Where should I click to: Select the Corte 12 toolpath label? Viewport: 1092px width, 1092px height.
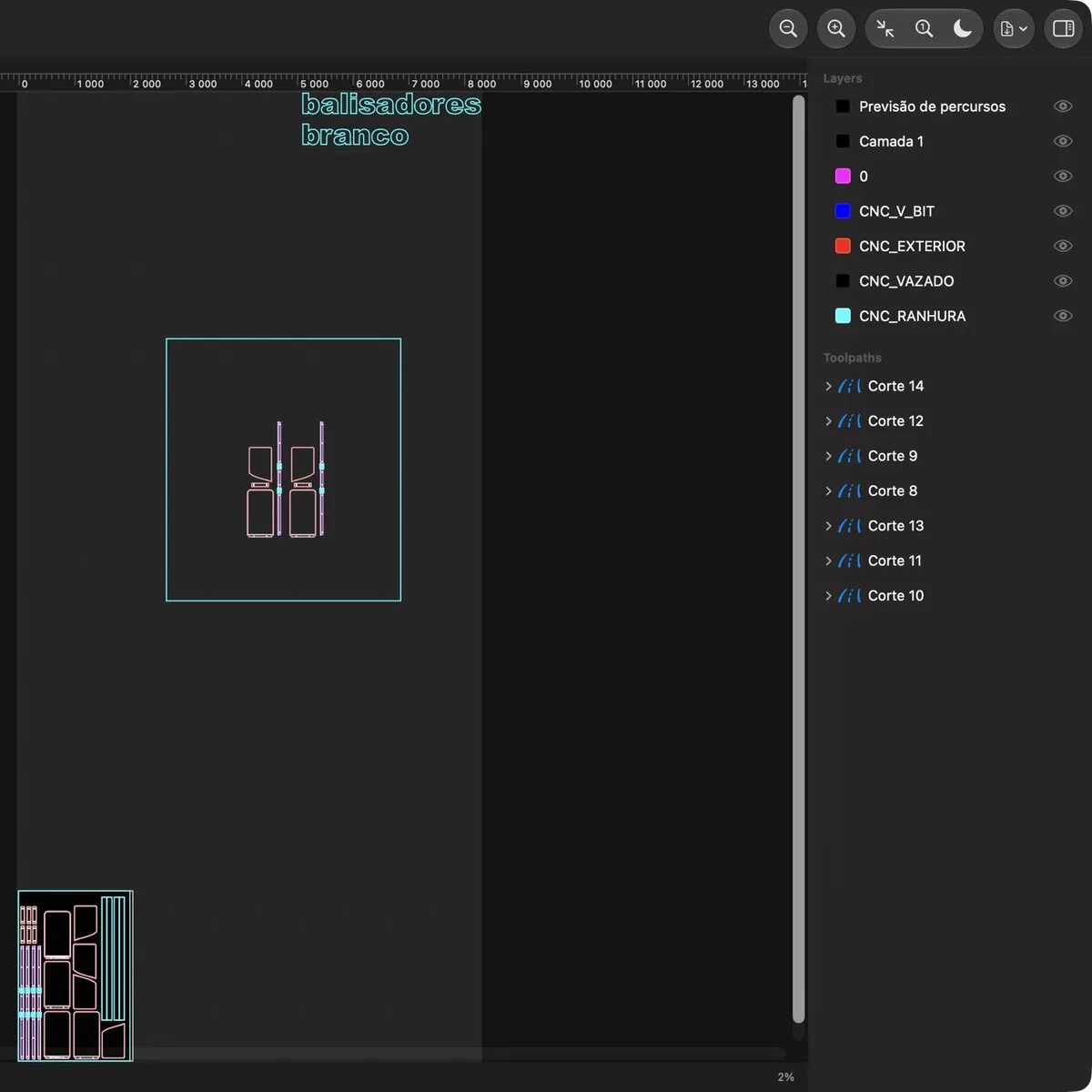pos(895,420)
